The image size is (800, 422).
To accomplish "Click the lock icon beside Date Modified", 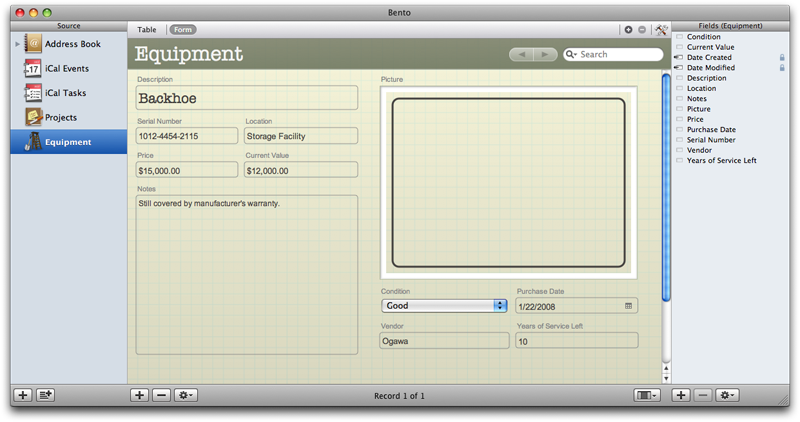I will [x=782, y=67].
